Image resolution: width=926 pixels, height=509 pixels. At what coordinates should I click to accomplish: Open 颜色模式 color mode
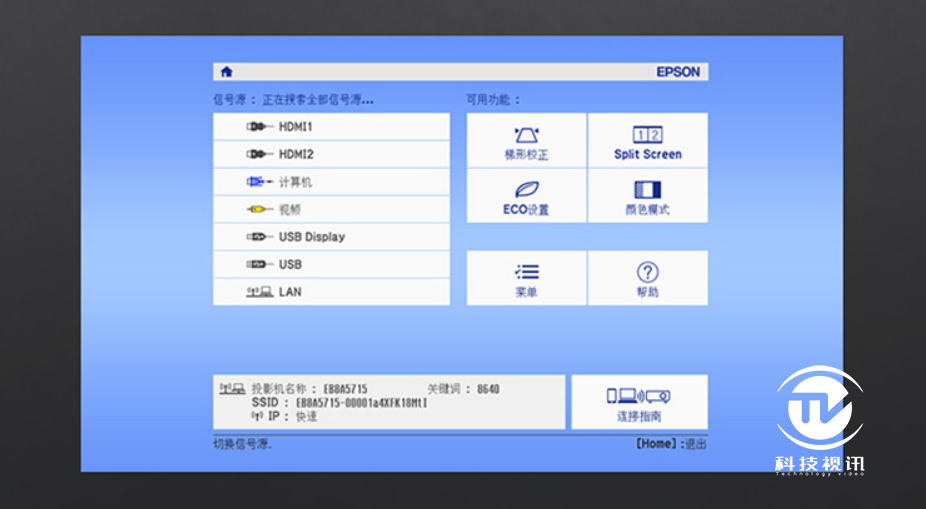tap(648, 195)
